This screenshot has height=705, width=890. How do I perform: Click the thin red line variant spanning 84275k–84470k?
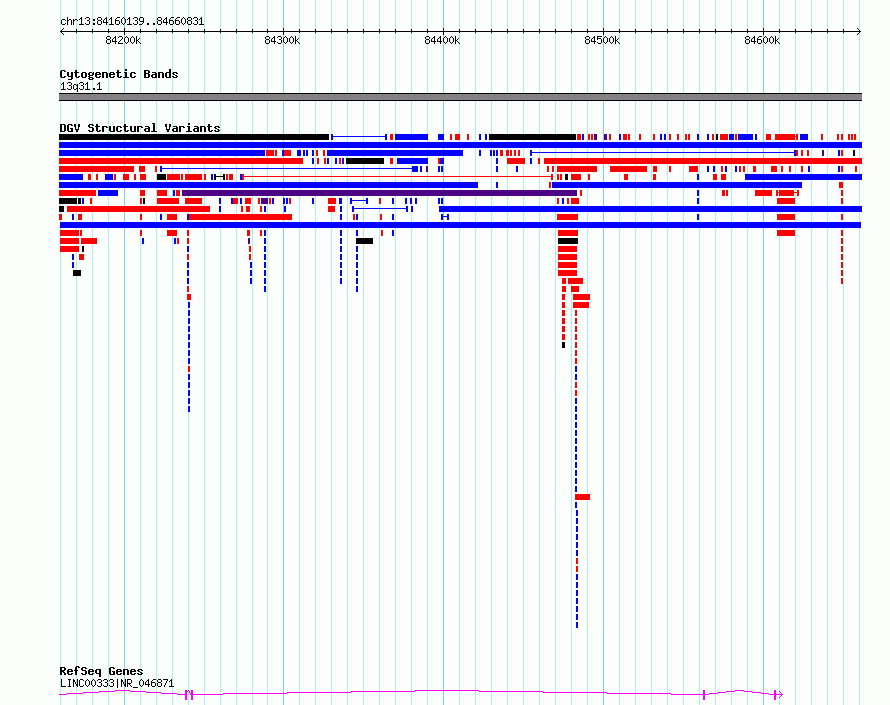coord(397,177)
